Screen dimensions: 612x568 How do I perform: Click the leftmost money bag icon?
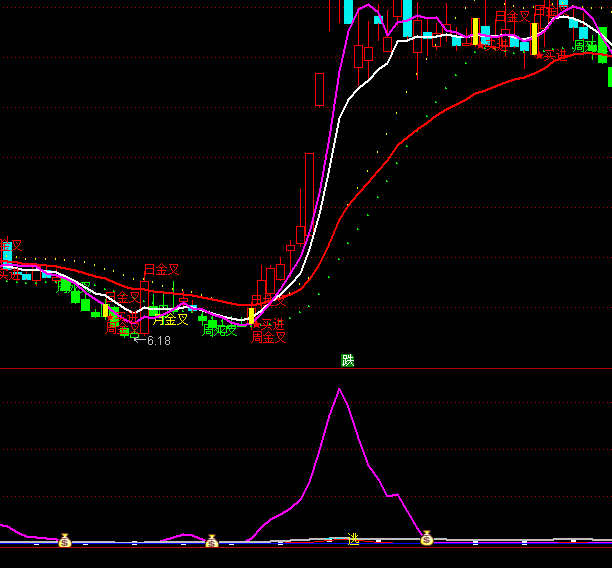(65, 541)
